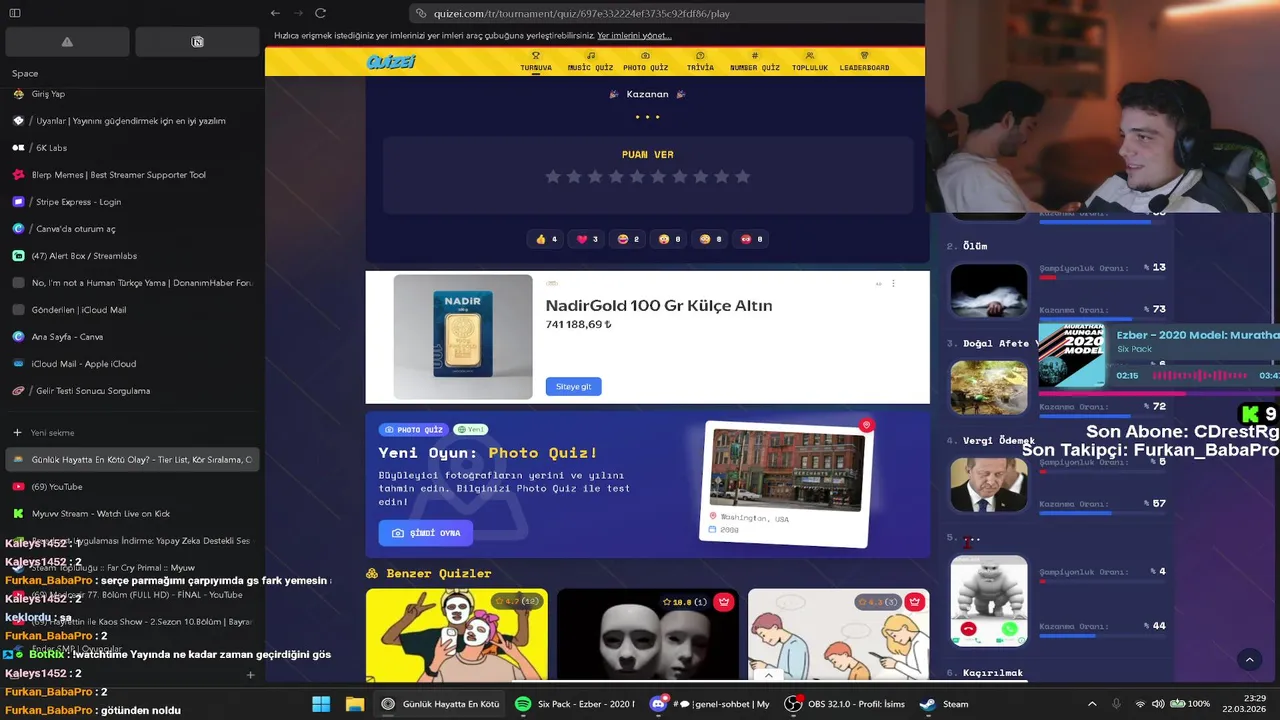The image size is (1280, 720).
Task: Open the two-masks quiz card
Action: (647, 635)
